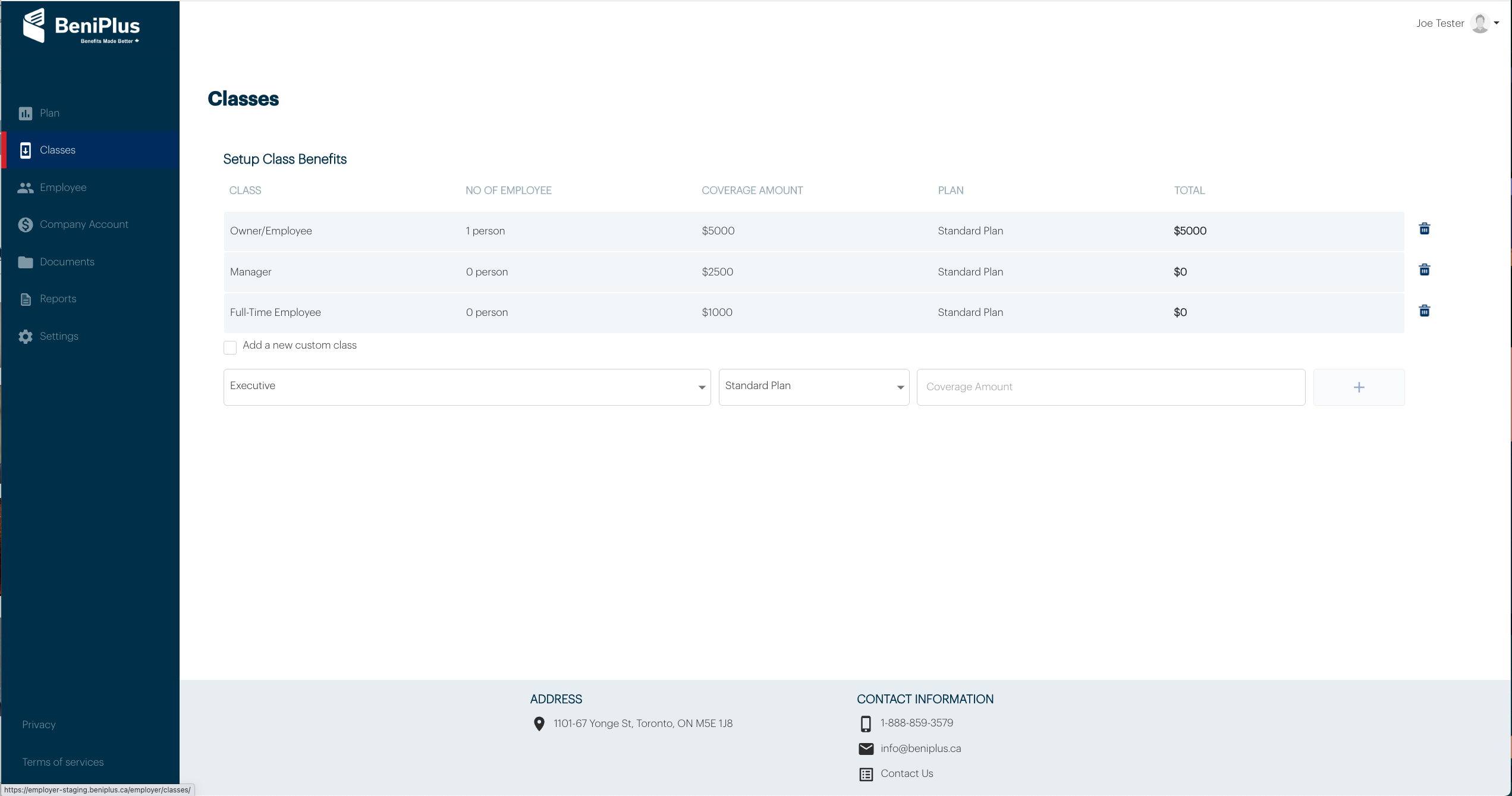The width and height of the screenshot is (1512, 796).
Task: Click the bold $5000 total value
Action: 1190,231
